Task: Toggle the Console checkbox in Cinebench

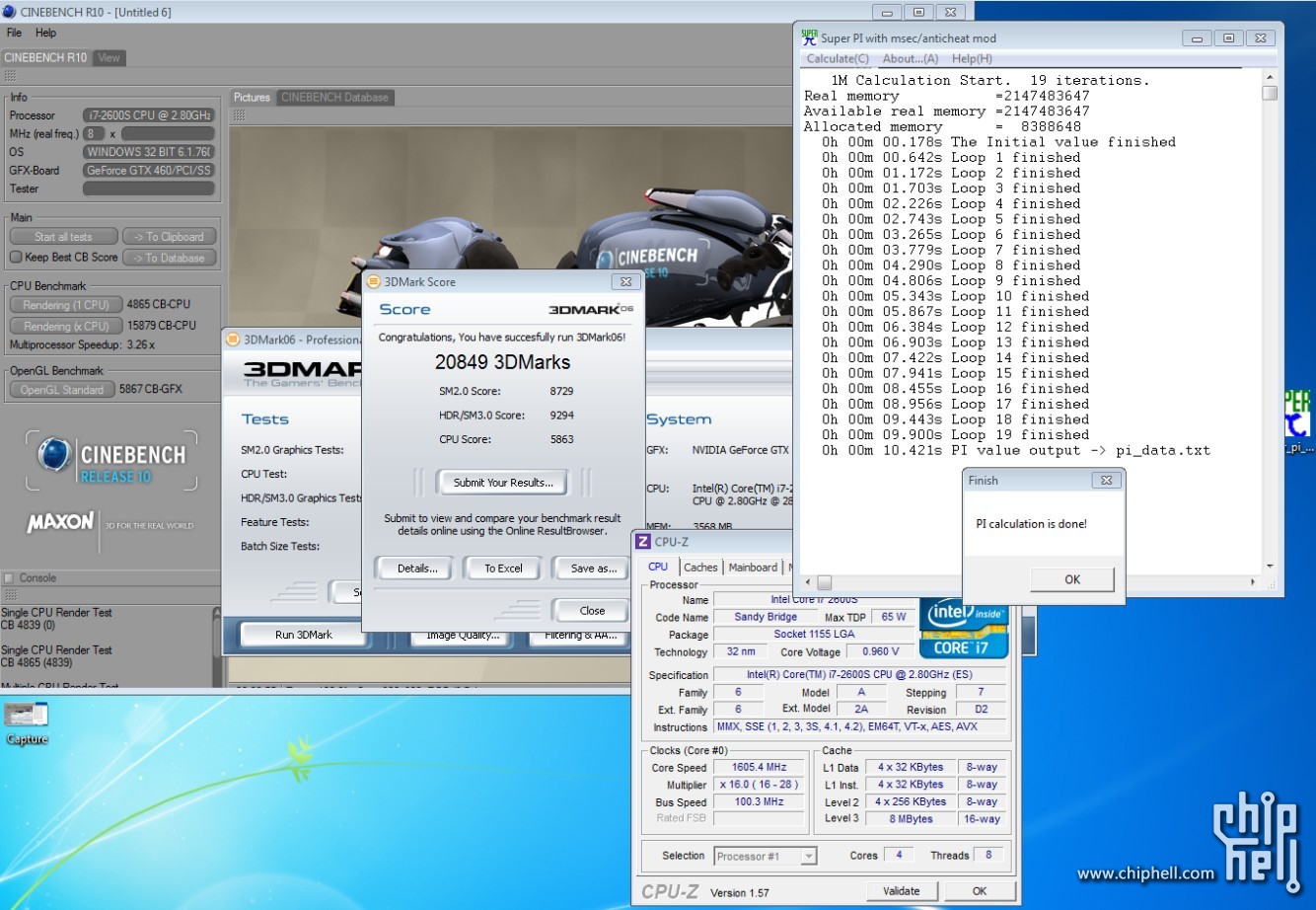Action: tap(10, 578)
